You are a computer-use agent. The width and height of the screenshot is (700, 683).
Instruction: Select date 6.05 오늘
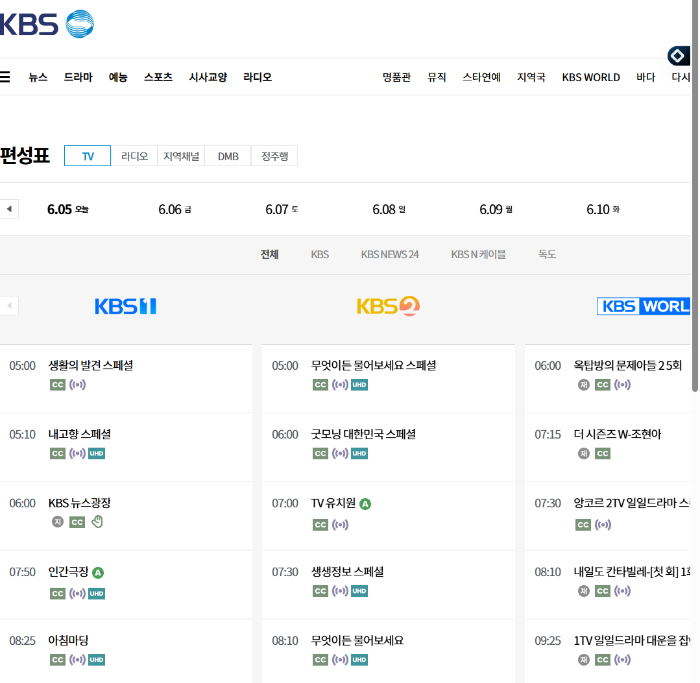tap(68, 209)
